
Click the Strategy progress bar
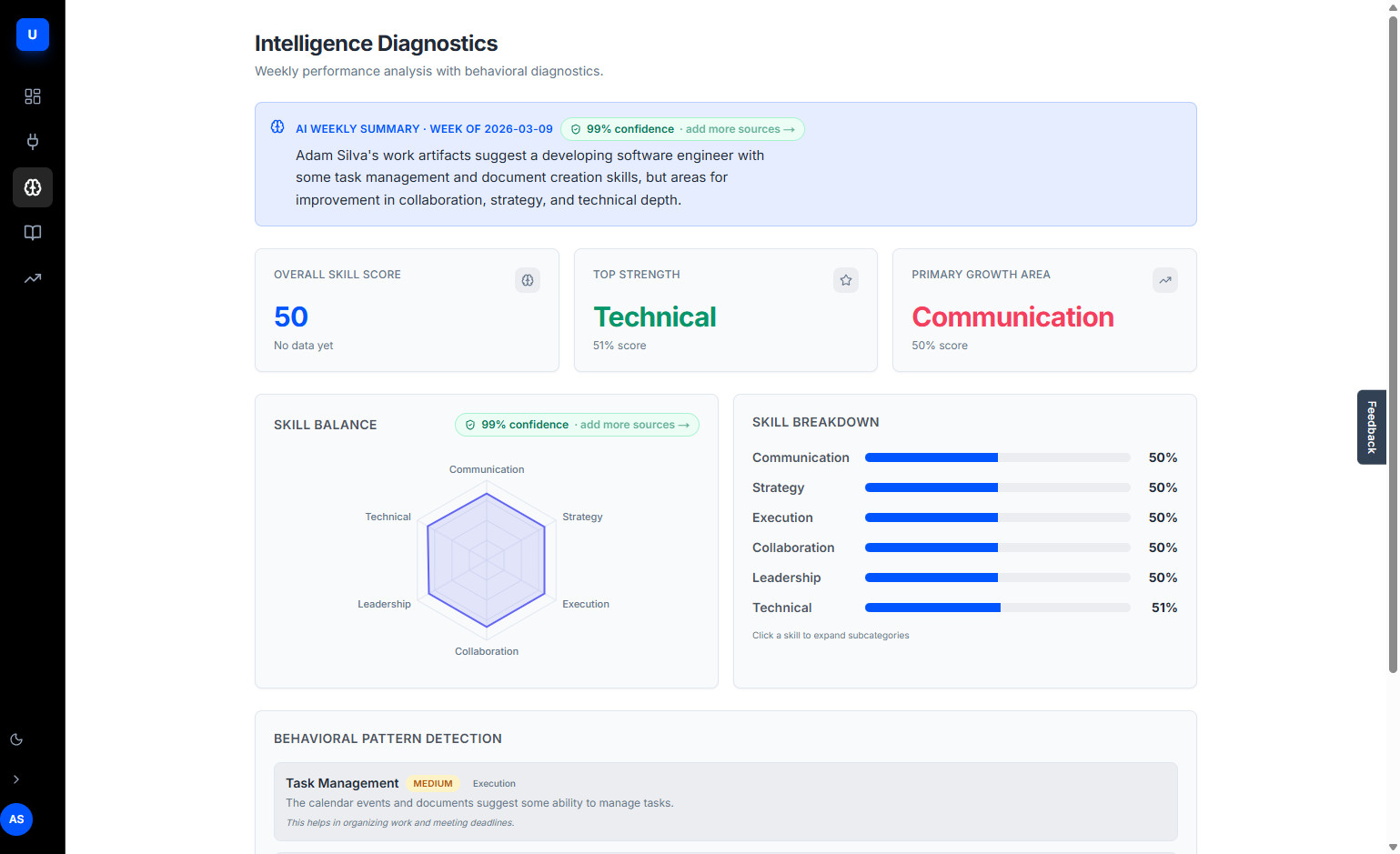tap(997, 487)
